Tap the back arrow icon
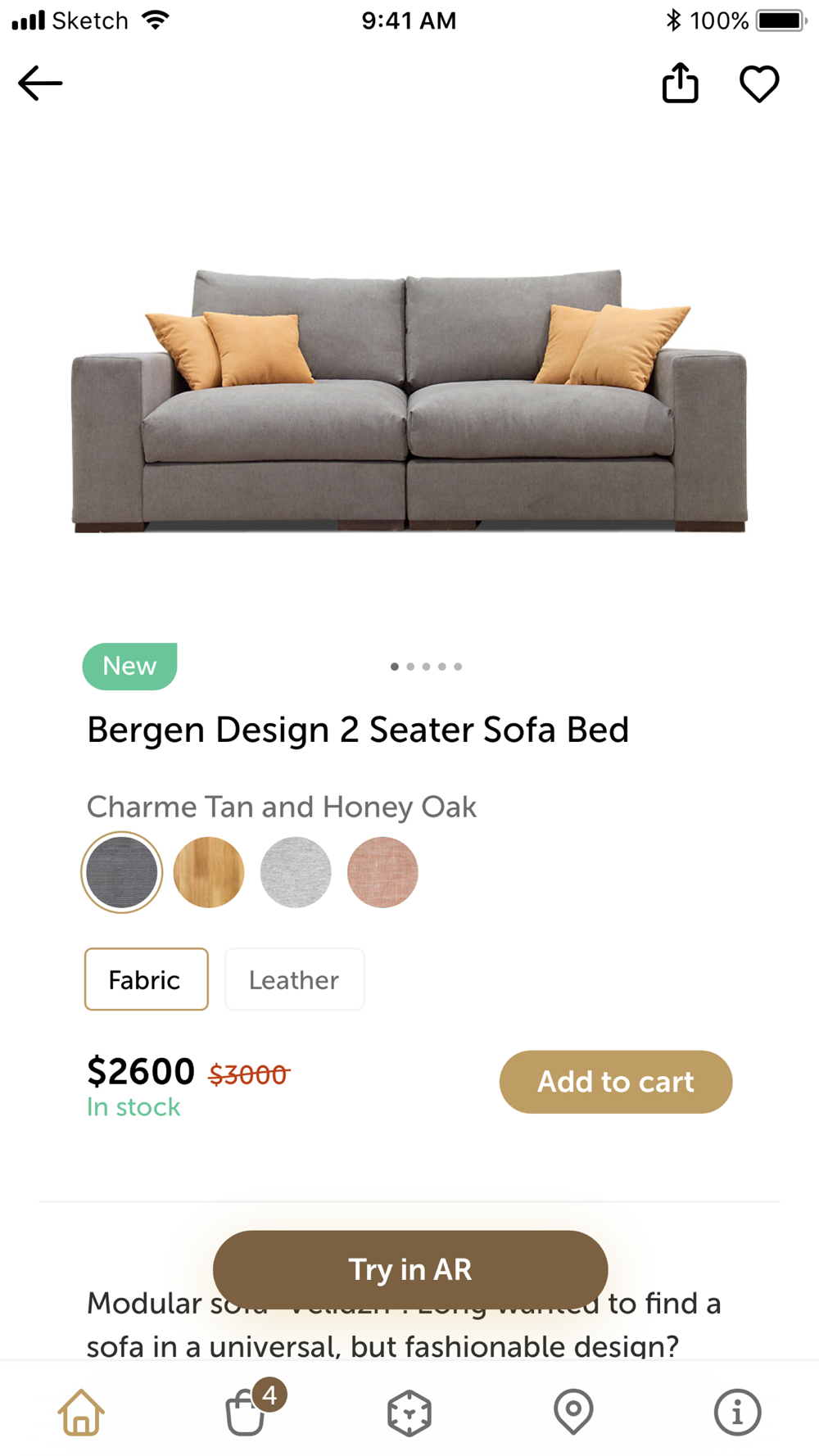Image resolution: width=819 pixels, height=1456 pixels. 40,84
